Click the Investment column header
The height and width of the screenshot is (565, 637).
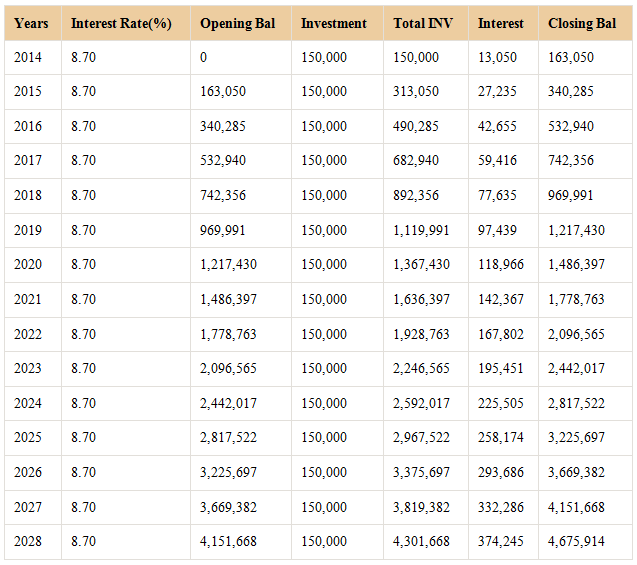334,23
